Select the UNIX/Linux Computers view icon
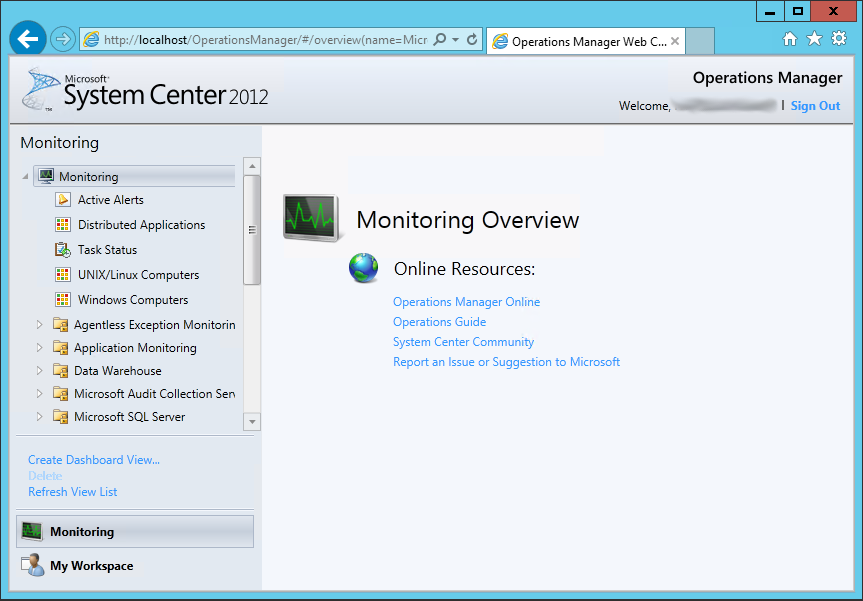863x601 pixels. tap(62, 275)
